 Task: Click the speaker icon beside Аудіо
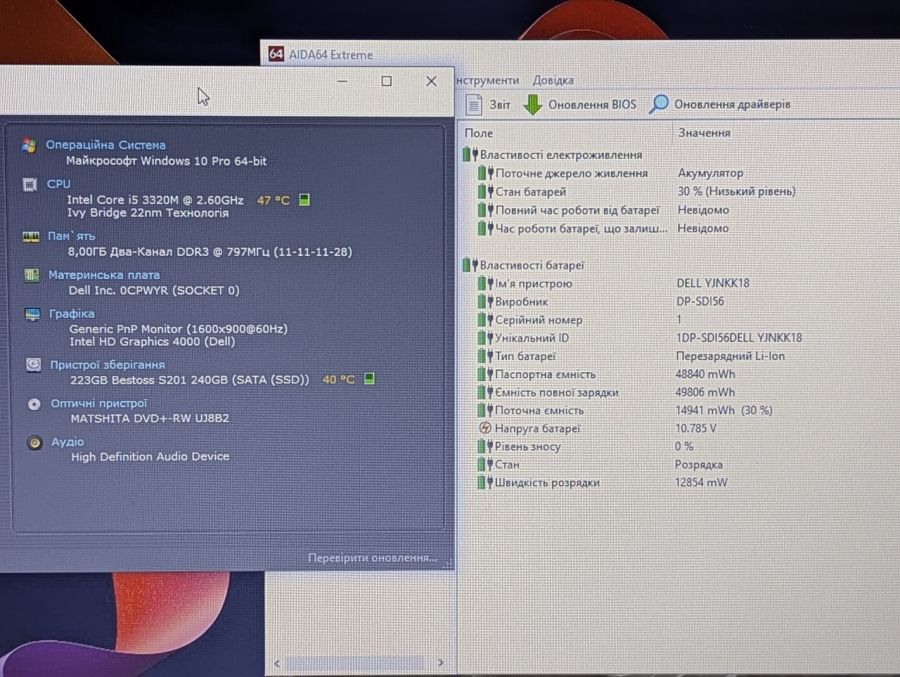click(34, 443)
